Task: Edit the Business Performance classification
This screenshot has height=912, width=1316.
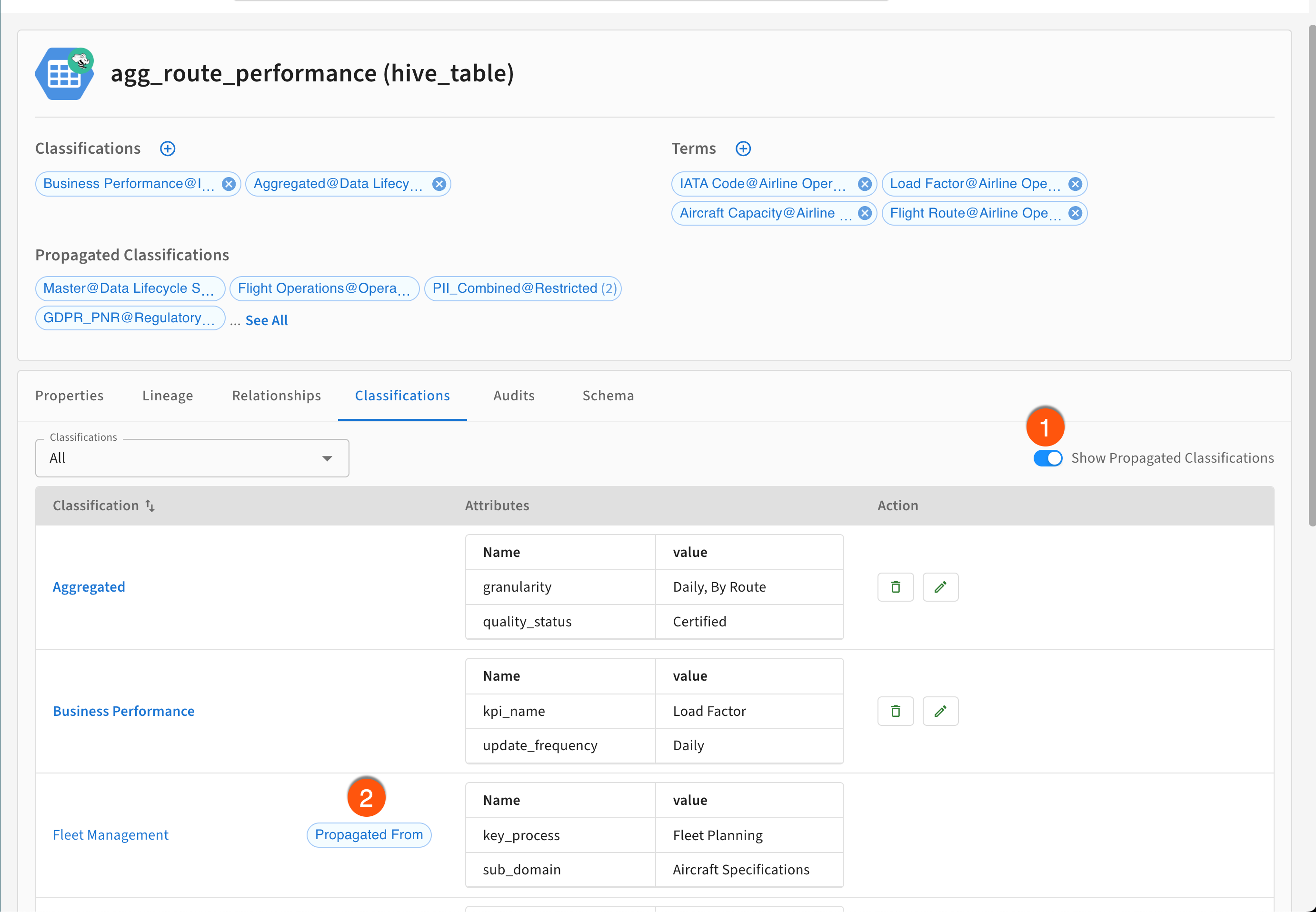Action: 940,711
